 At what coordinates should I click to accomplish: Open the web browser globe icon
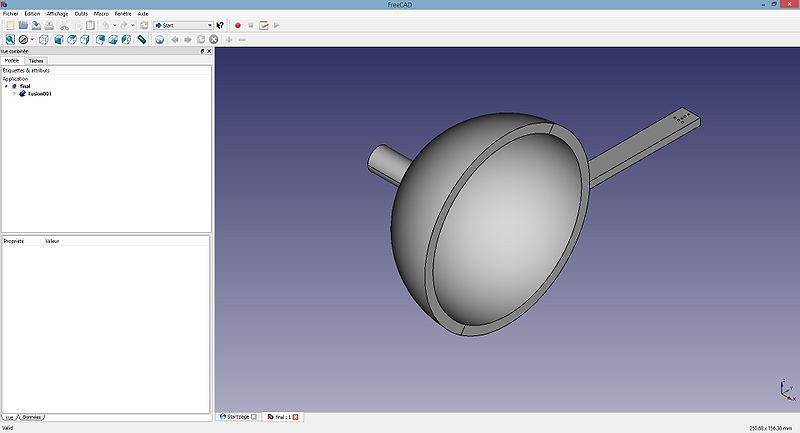[160, 40]
